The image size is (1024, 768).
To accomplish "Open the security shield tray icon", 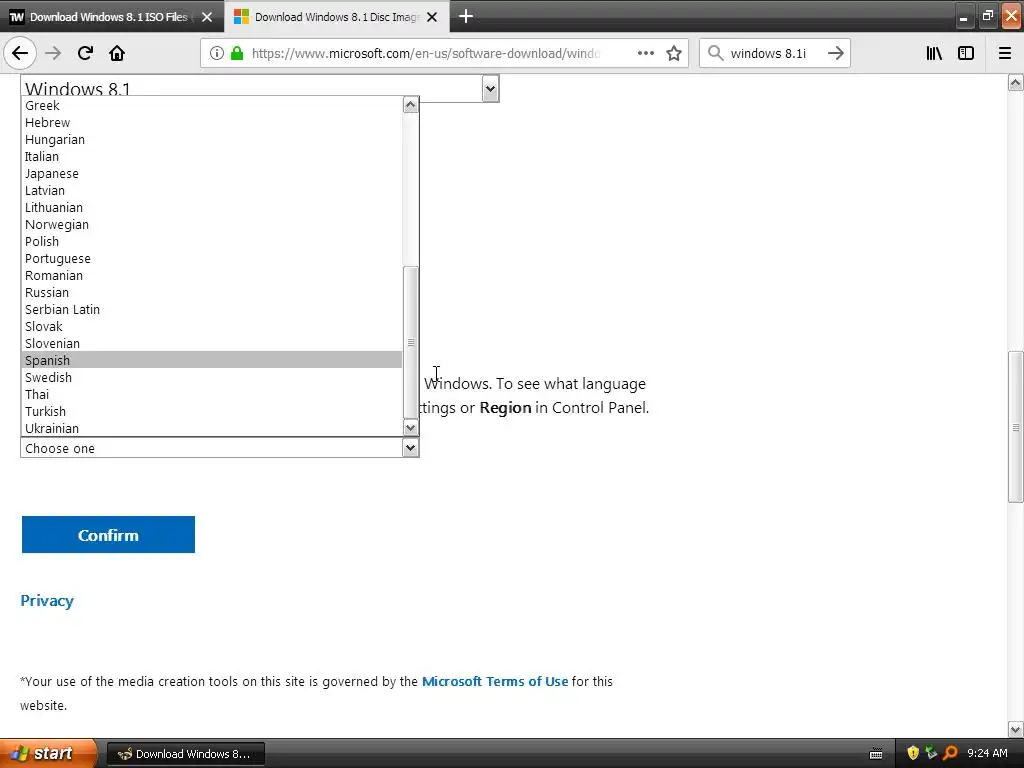I will (913, 753).
